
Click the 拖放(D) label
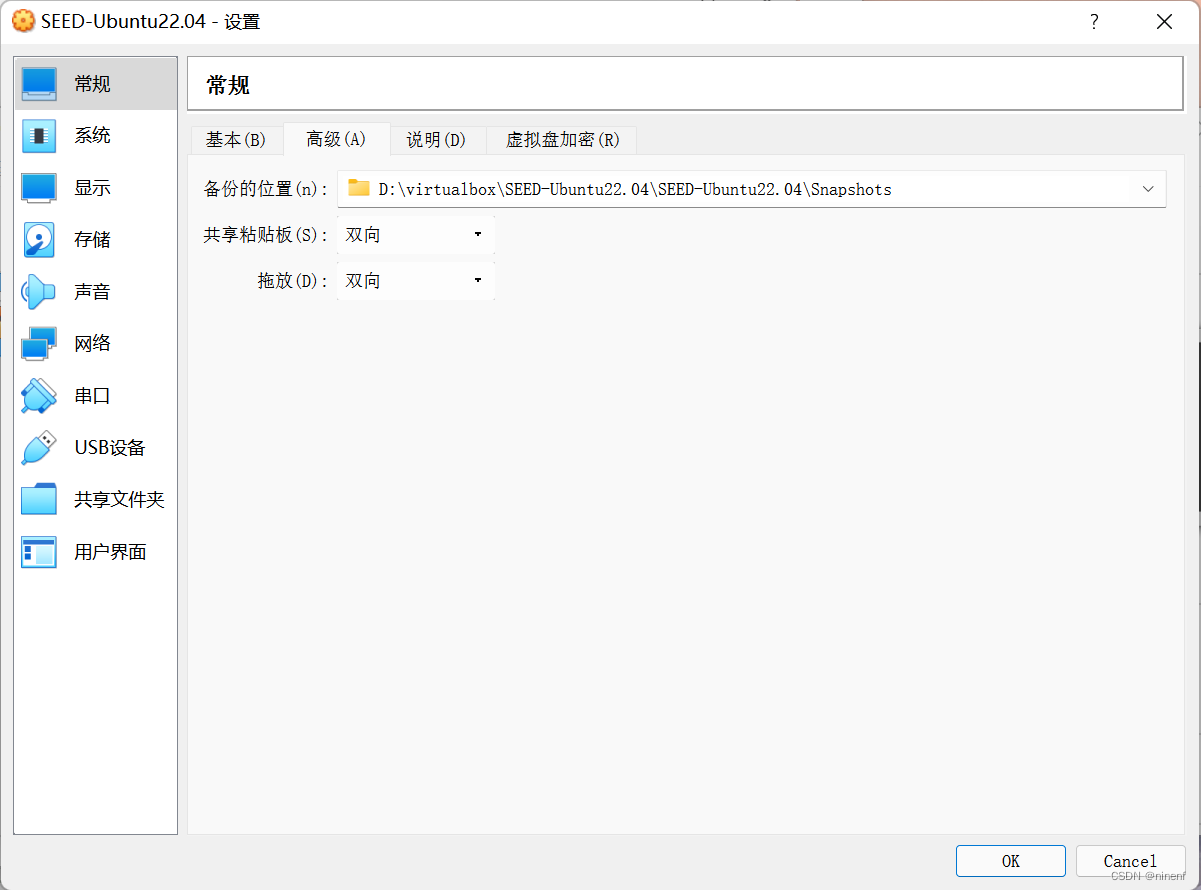click(293, 281)
